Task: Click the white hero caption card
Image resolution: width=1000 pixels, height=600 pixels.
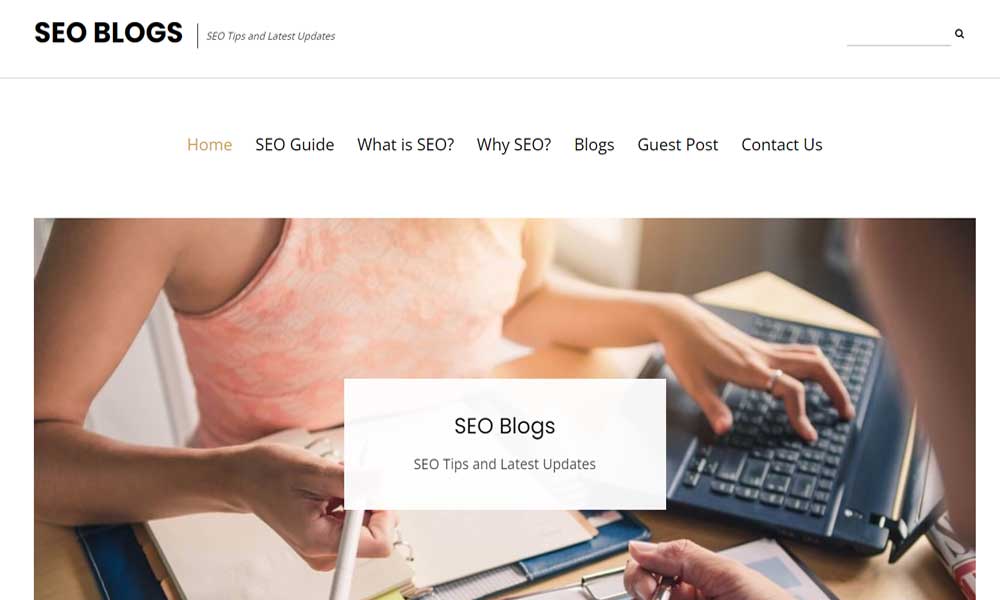Action: 505,444
